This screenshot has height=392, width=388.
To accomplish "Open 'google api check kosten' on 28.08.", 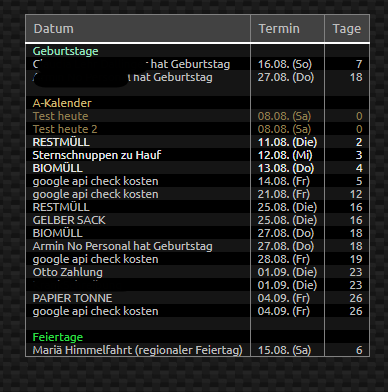I will coord(96,259).
